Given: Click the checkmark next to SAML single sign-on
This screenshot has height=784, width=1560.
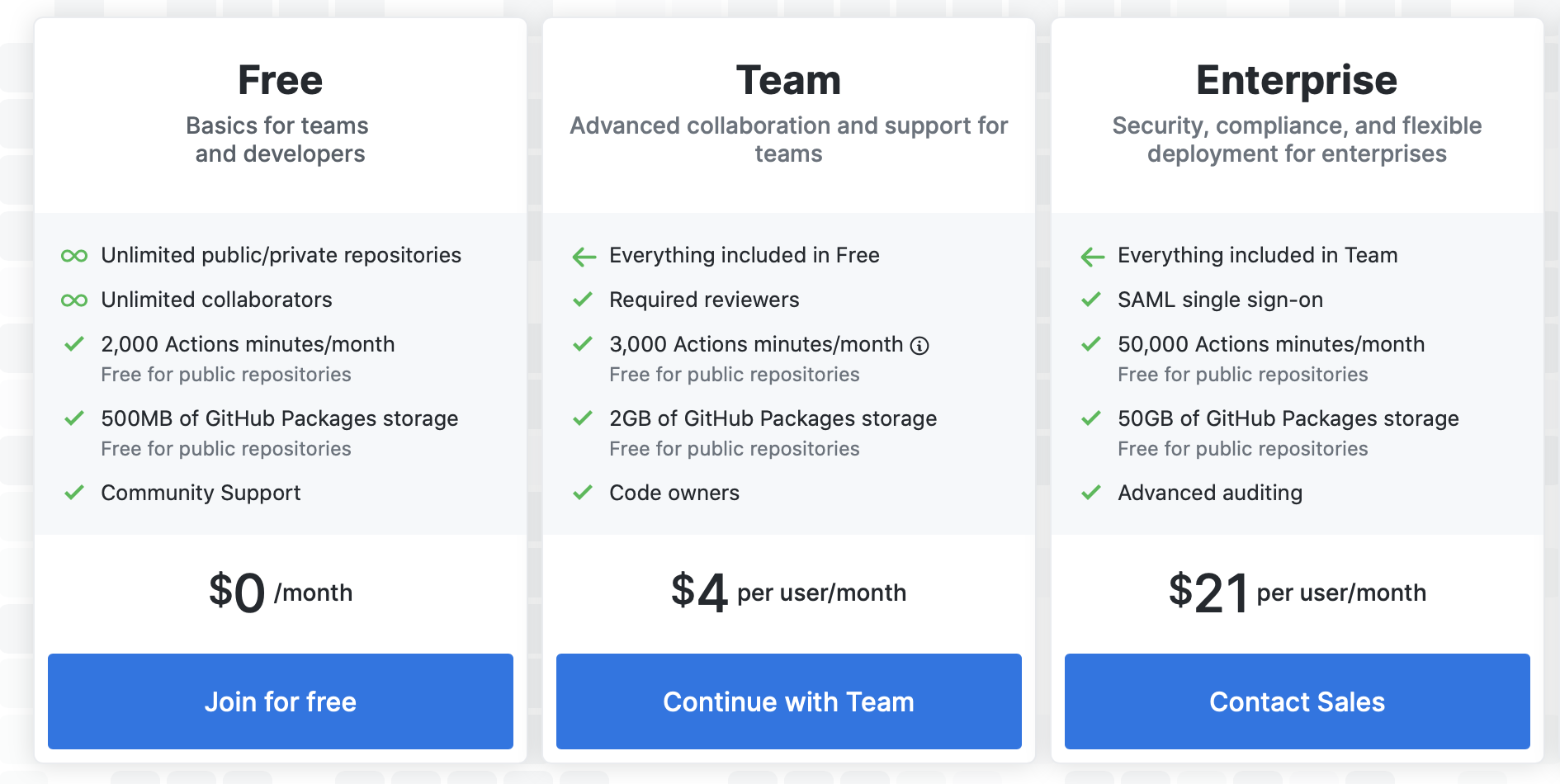Looking at the screenshot, I should [x=1091, y=300].
